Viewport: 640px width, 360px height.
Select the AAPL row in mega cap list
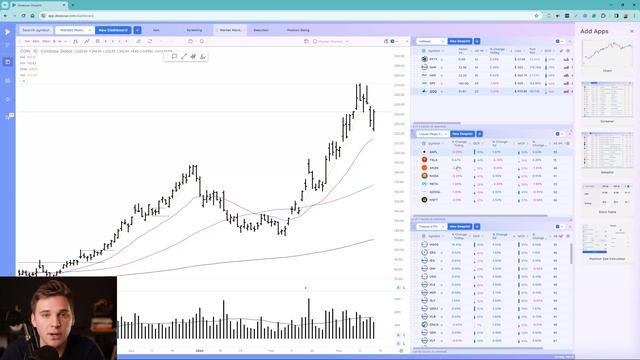point(492,152)
